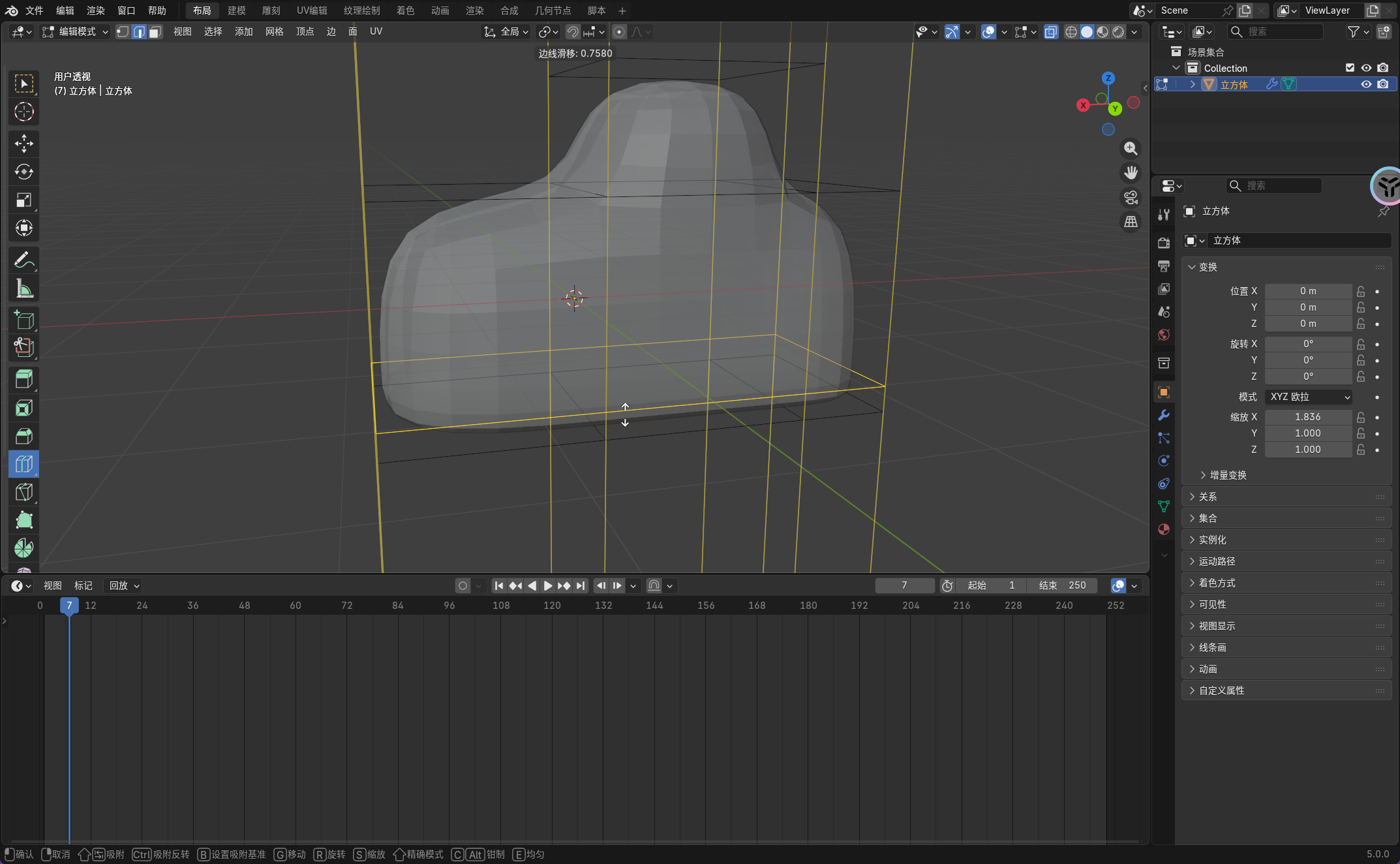Viewport: 1400px width, 864px height.
Task: Select the Bevel tool
Action: pyautogui.click(x=23, y=436)
